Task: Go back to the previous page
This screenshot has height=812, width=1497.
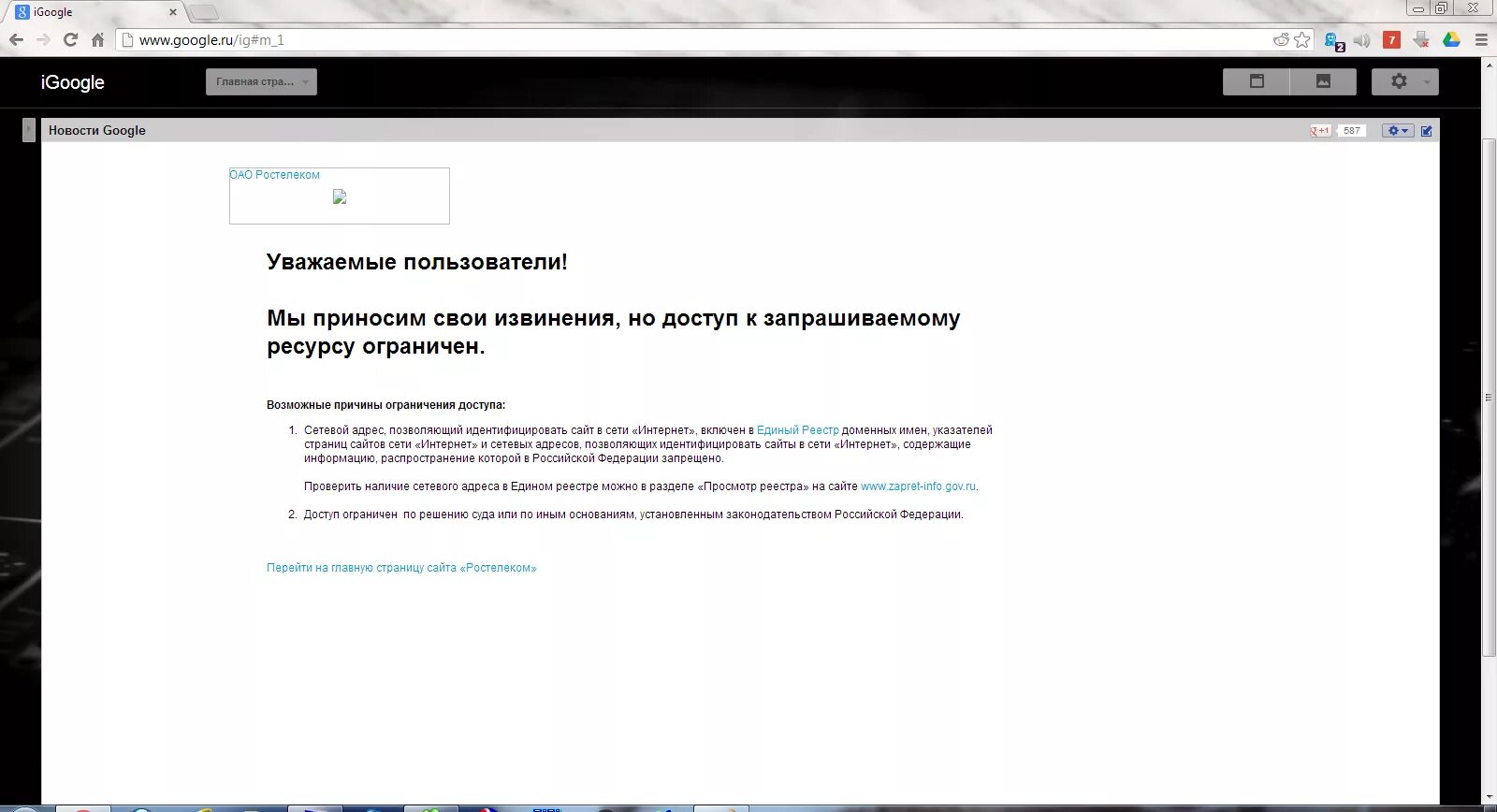Action: 16,40
